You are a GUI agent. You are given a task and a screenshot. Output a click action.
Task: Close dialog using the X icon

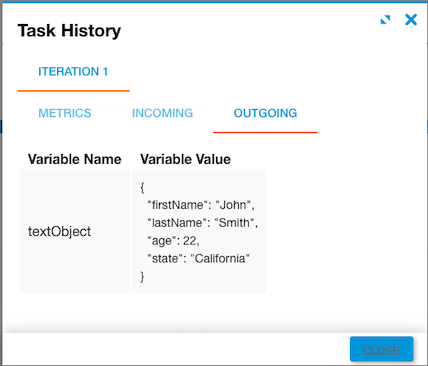point(411,20)
